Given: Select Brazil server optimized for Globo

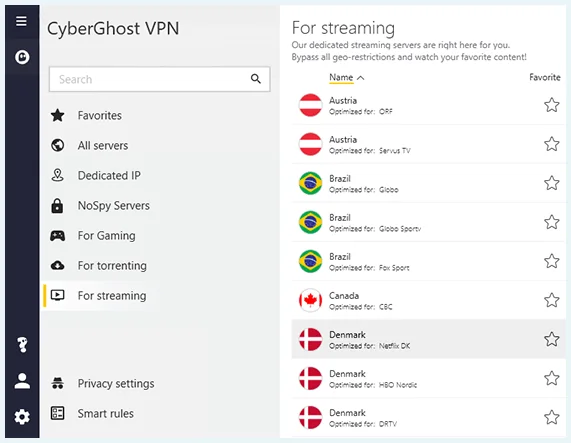Looking at the screenshot, I should tap(428, 183).
